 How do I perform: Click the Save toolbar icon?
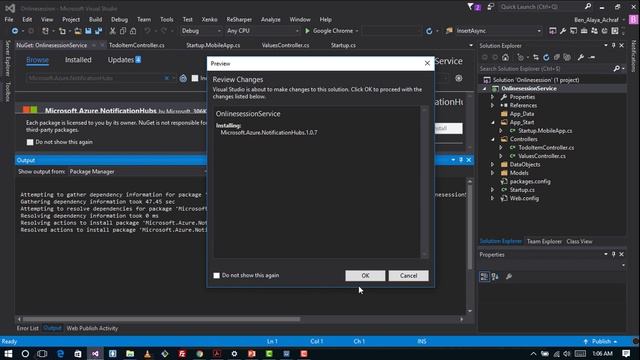[88, 31]
